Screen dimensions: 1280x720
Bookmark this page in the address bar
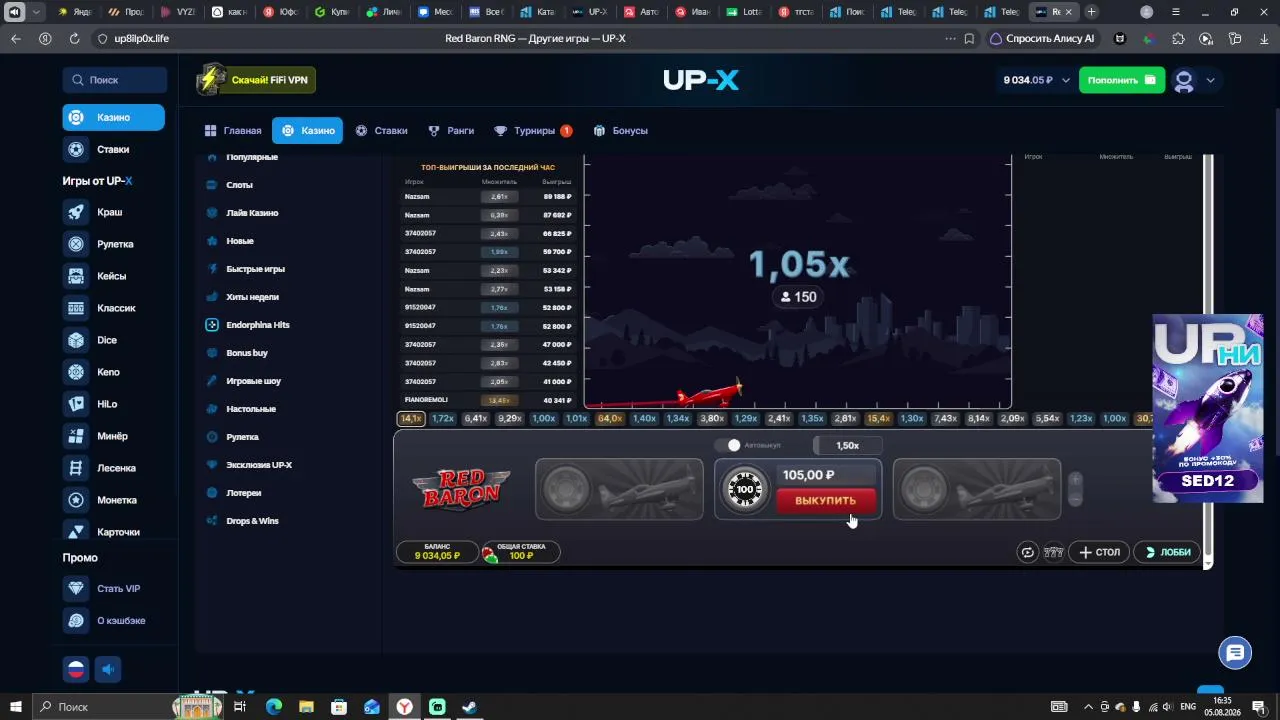969,39
